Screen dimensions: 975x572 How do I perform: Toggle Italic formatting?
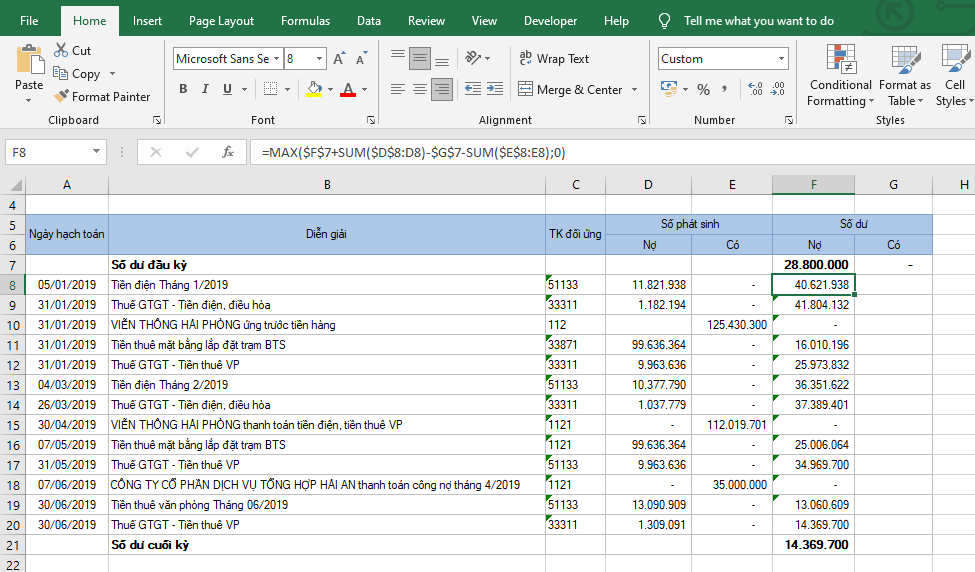(x=206, y=90)
